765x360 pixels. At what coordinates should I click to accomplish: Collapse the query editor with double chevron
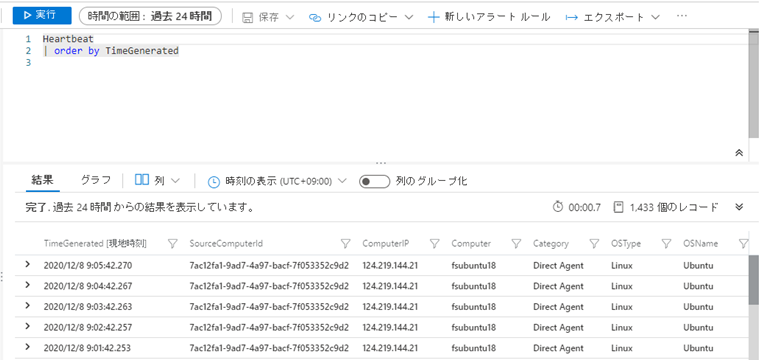[739, 153]
